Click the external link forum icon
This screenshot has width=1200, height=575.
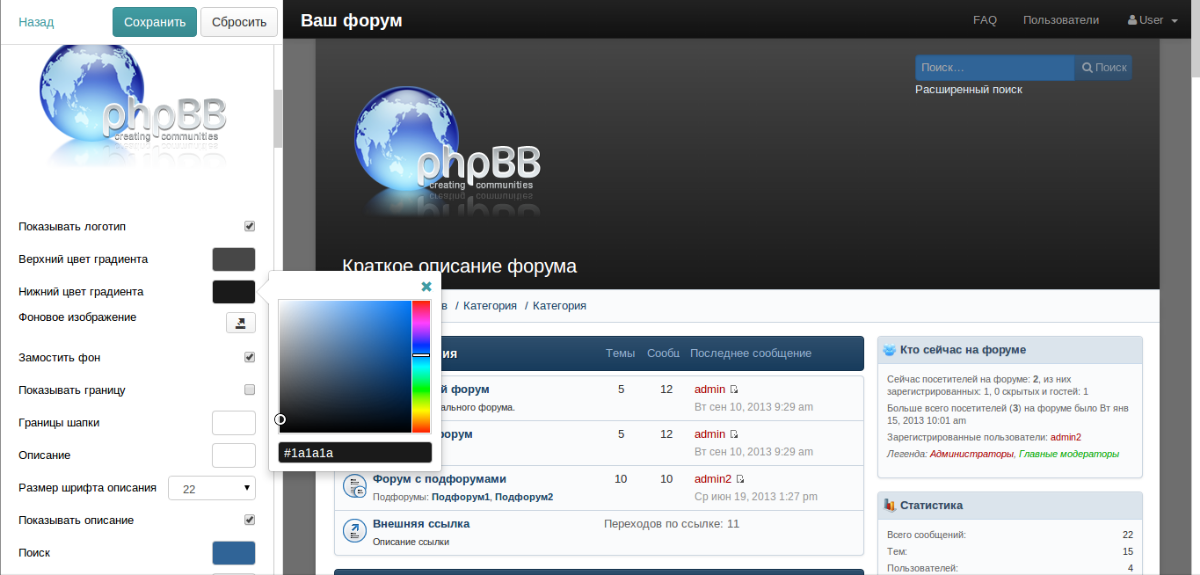click(x=354, y=531)
